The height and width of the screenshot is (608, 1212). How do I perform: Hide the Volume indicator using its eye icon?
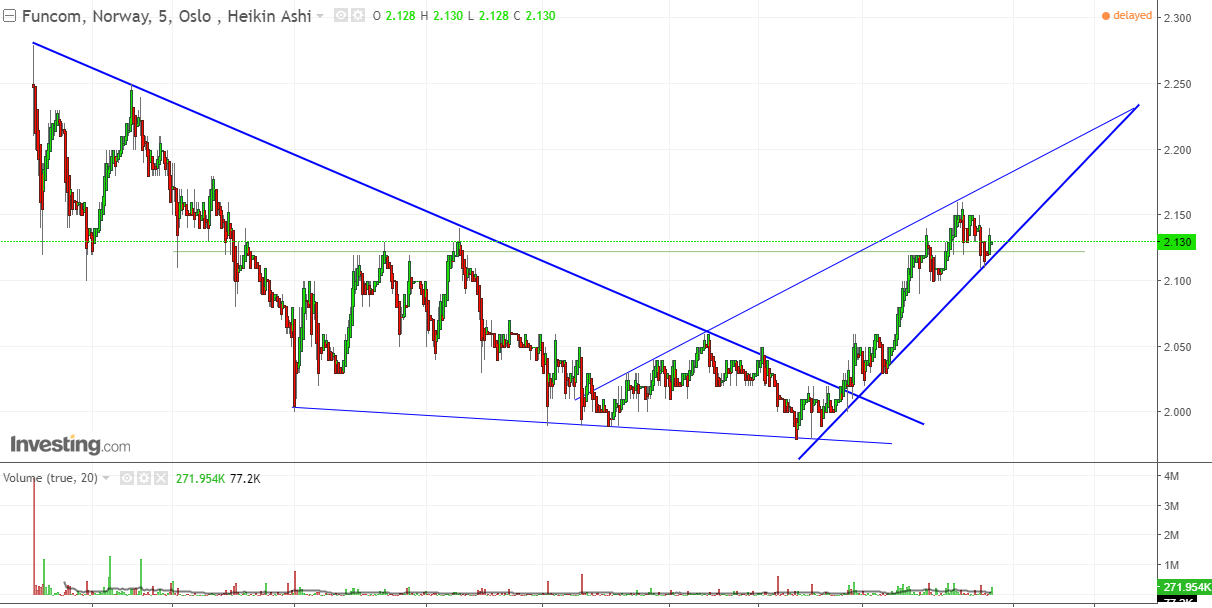point(127,479)
